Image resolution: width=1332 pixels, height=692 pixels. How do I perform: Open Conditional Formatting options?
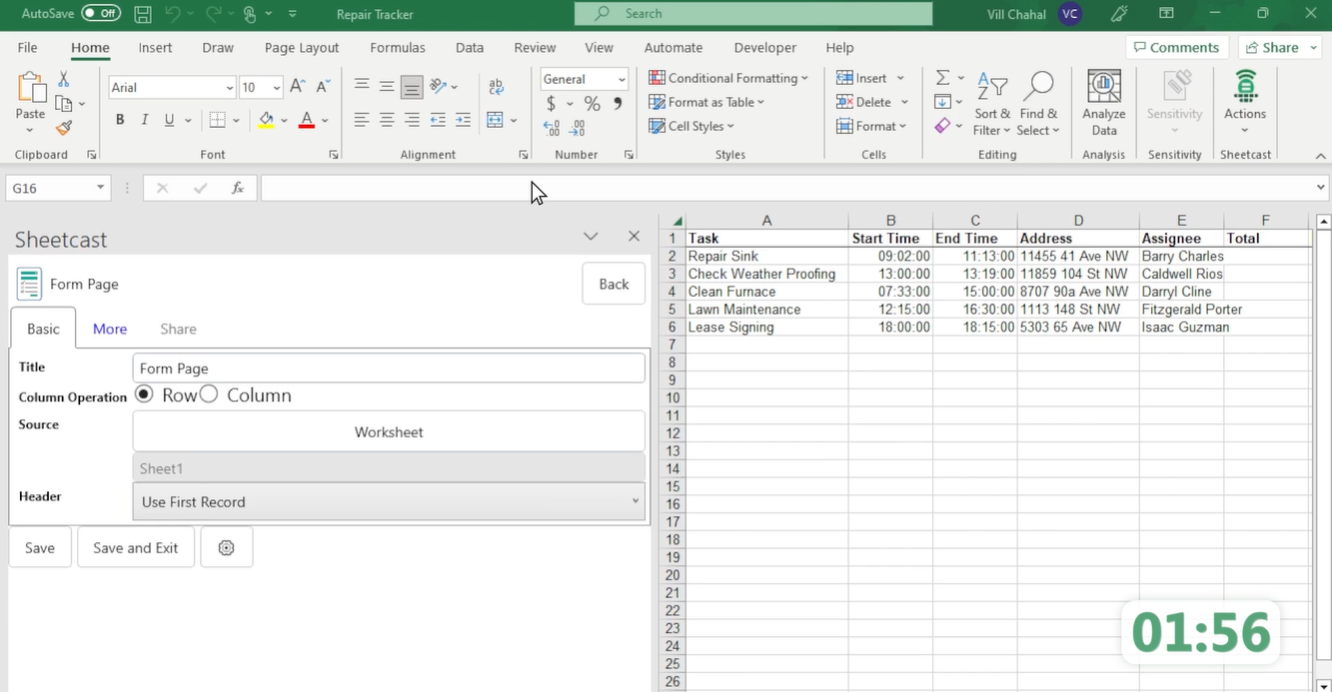tap(728, 77)
